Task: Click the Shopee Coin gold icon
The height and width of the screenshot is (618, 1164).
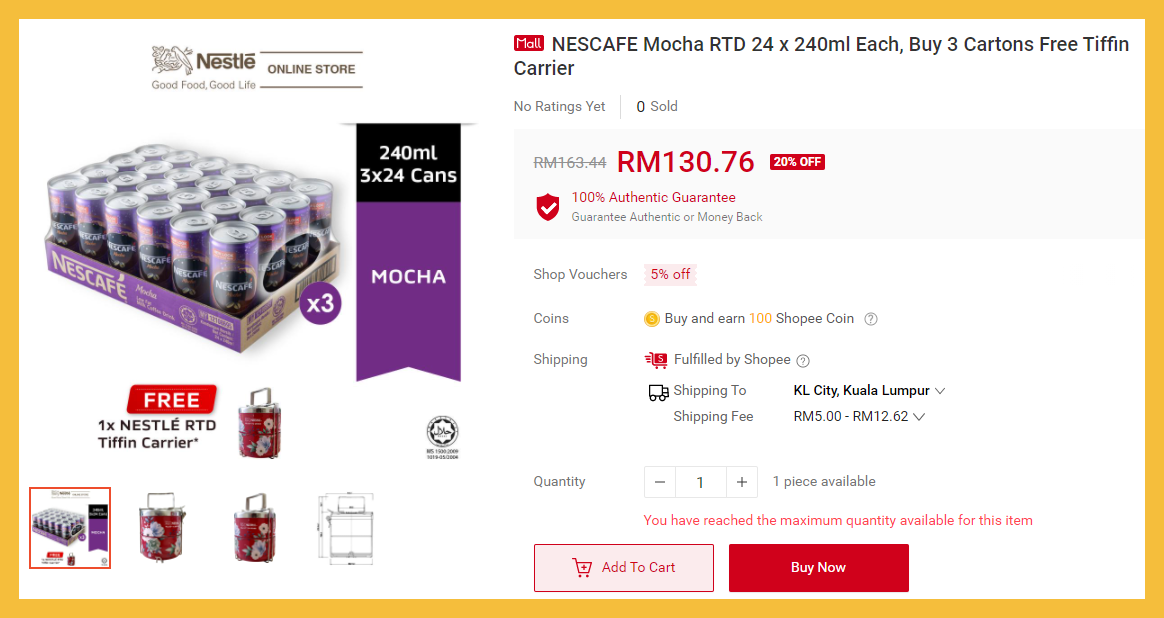Action: [x=652, y=319]
